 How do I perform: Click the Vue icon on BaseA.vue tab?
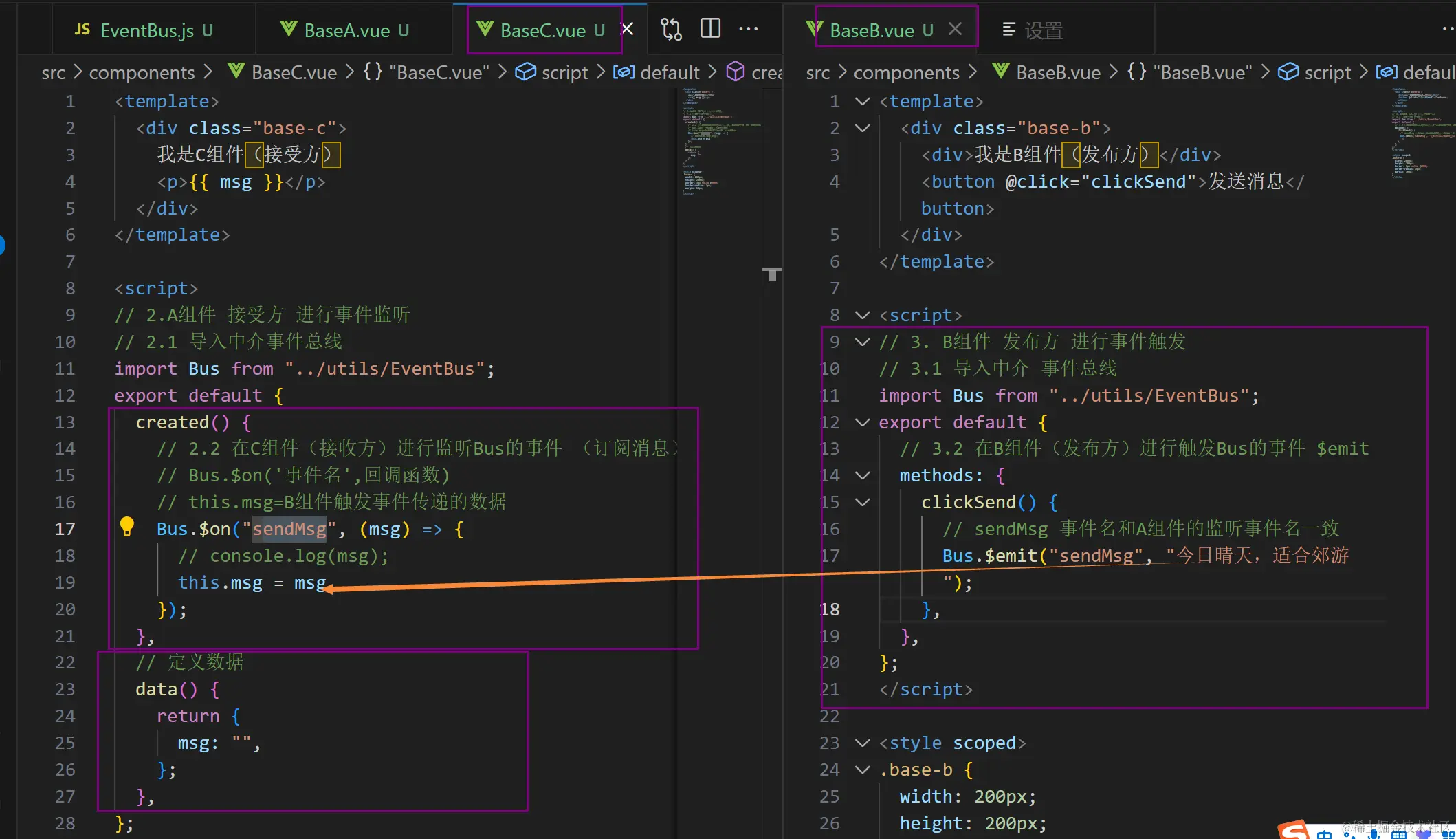tap(289, 30)
